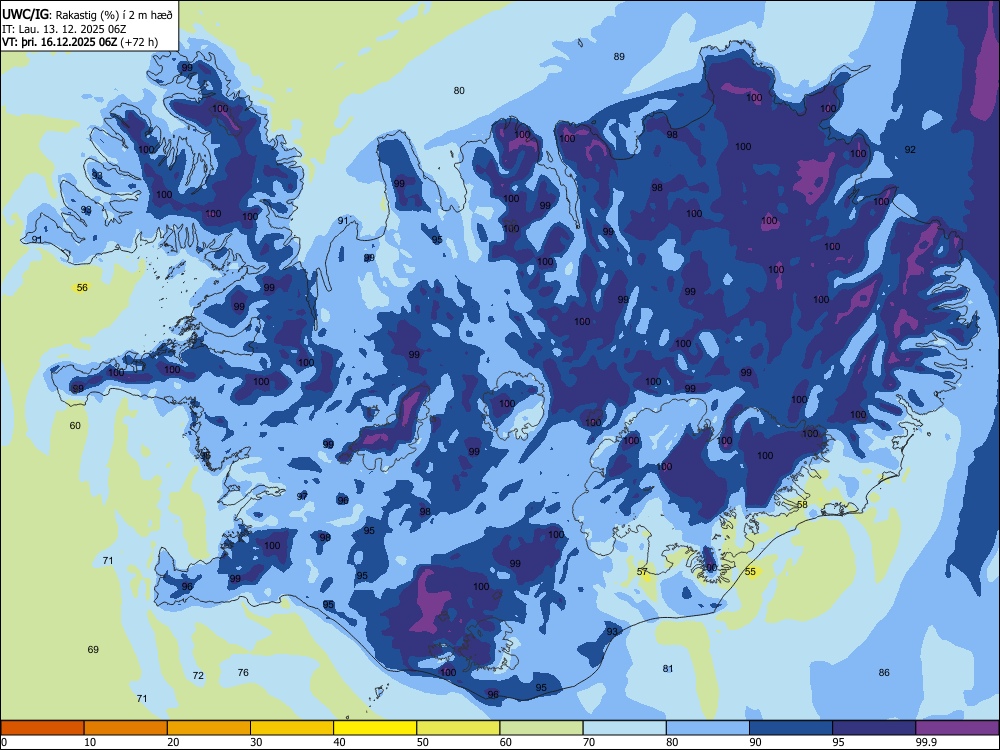This screenshot has height=750, width=1000.
Task: Click the valid time 'VT: þri. 16.12.2025 06Z (+72 h)'
Action: pyautogui.click(x=80, y=42)
